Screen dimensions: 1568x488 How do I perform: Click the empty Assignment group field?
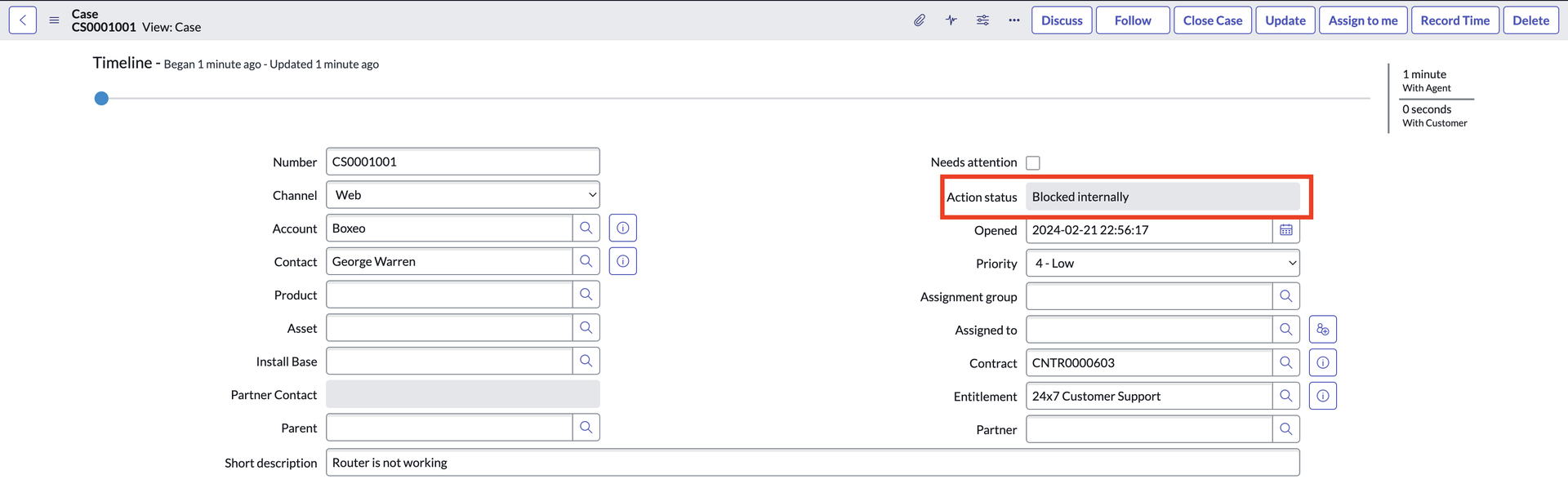point(1149,297)
